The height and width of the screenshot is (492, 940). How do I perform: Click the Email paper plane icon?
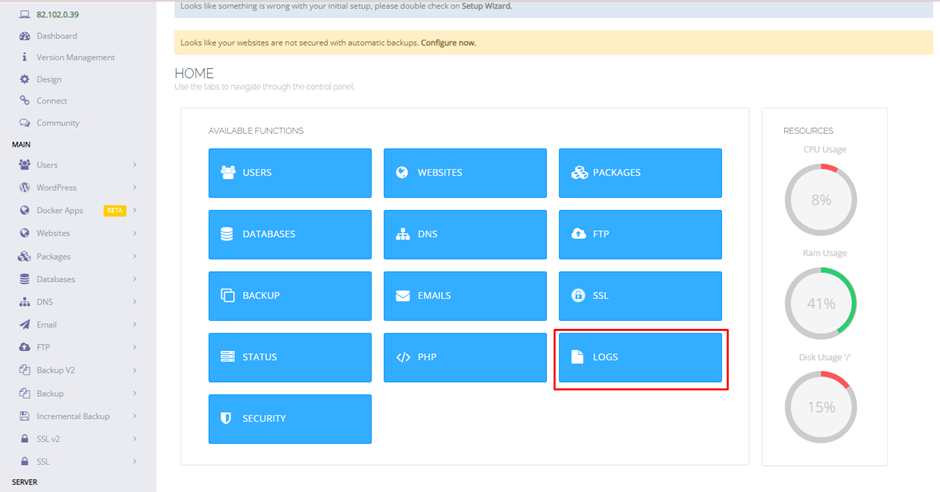25,325
